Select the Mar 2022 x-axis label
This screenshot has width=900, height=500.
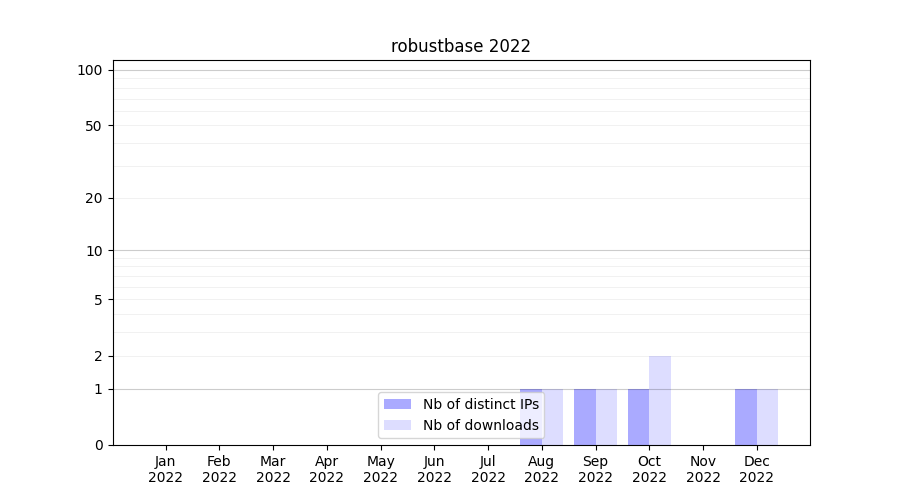tap(273, 469)
